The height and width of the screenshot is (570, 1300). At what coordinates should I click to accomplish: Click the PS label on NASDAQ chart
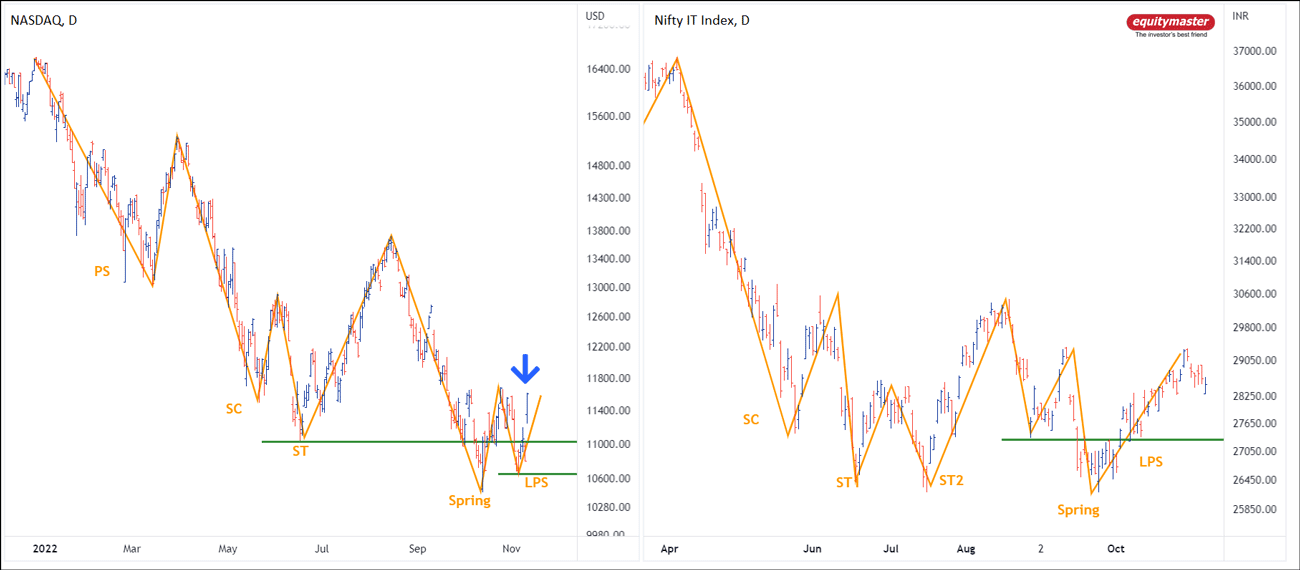coord(102,271)
